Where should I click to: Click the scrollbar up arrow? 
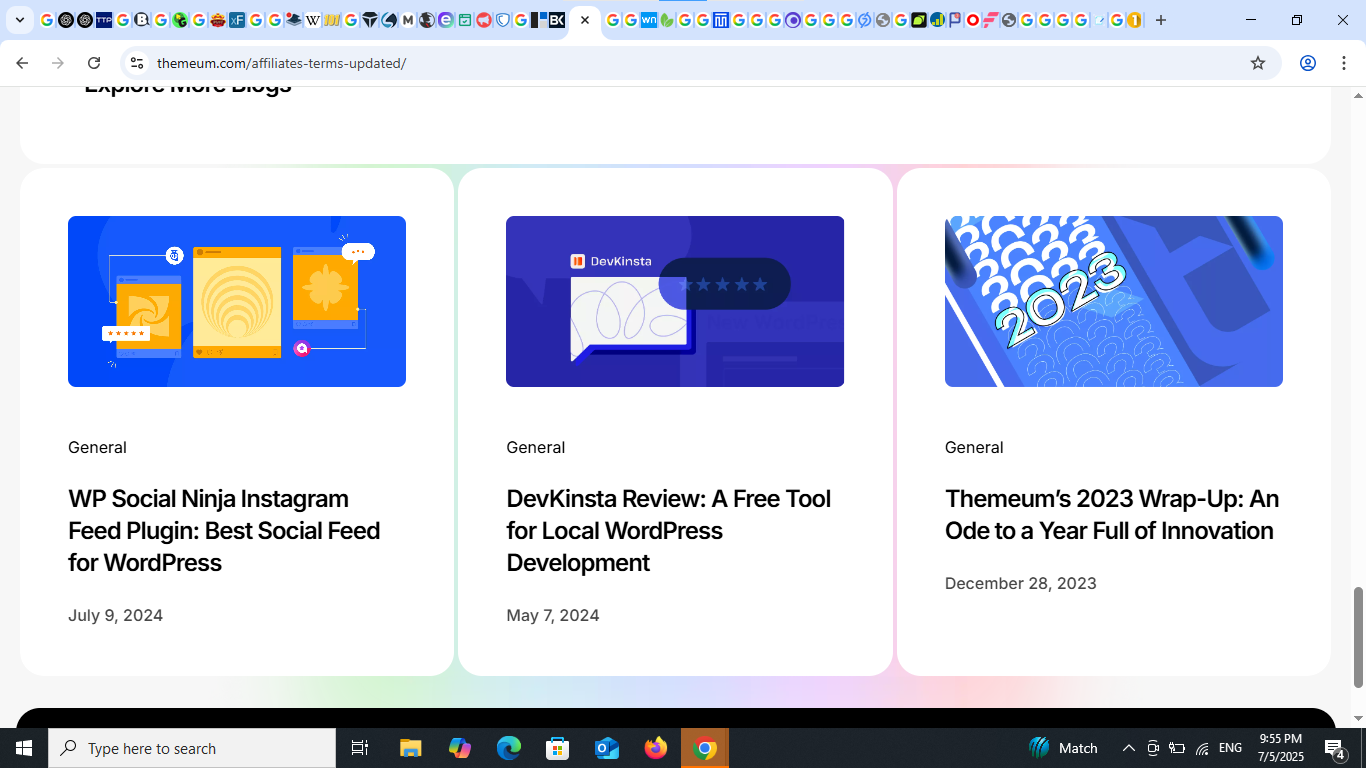[1358, 96]
